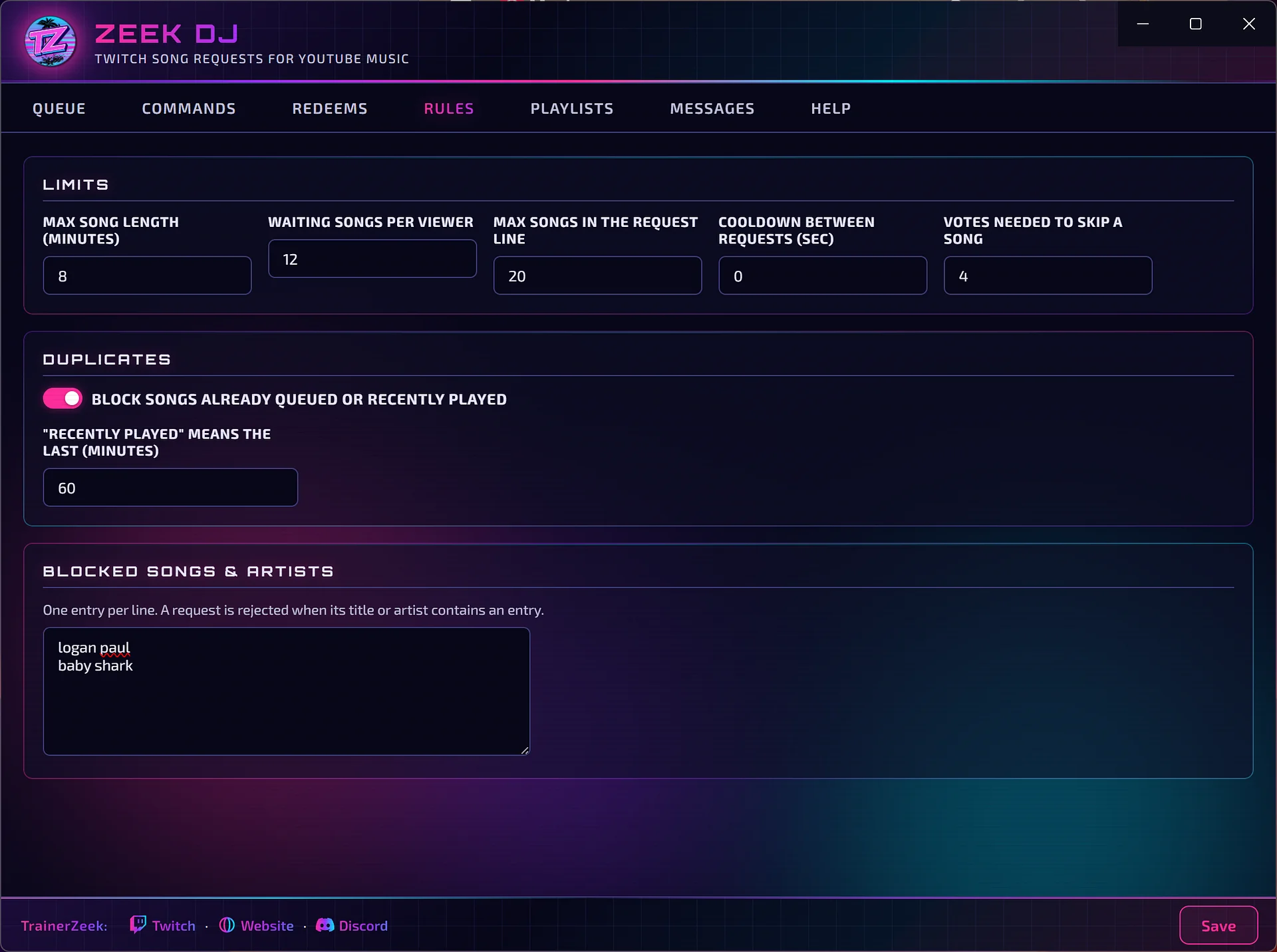Viewport: 1277px width, 952px height.
Task: Switch to the Messages tab
Action: click(x=712, y=108)
